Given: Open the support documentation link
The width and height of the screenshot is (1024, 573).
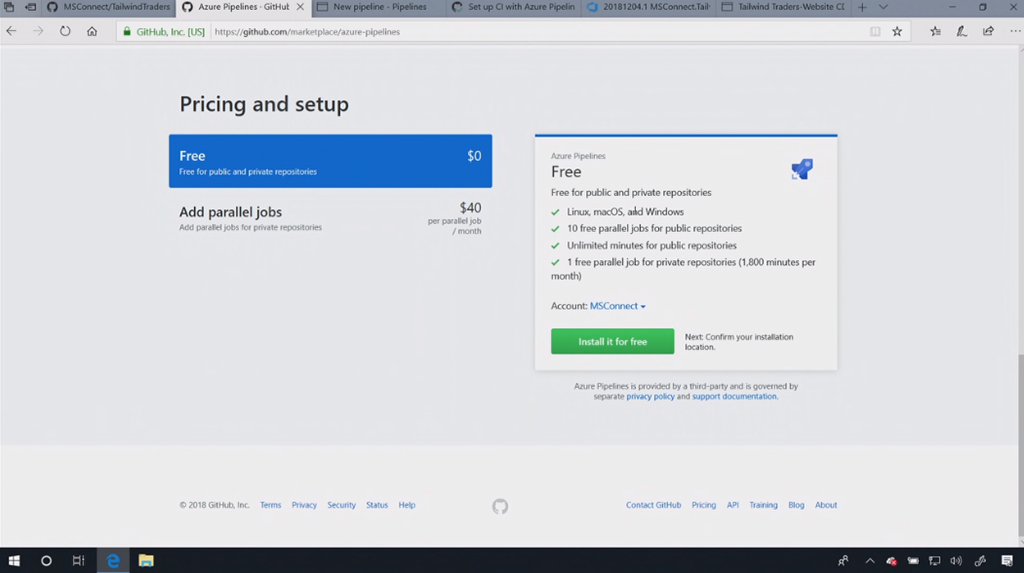Looking at the screenshot, I should click(x=734, y=397).
